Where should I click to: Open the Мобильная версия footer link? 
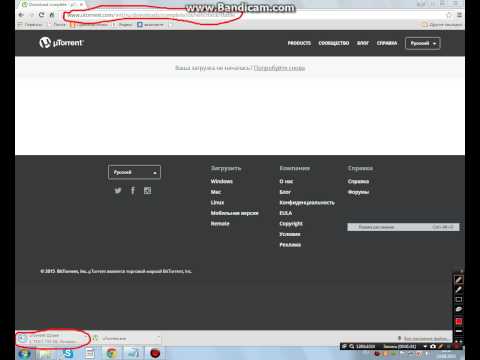click(234, 213)
